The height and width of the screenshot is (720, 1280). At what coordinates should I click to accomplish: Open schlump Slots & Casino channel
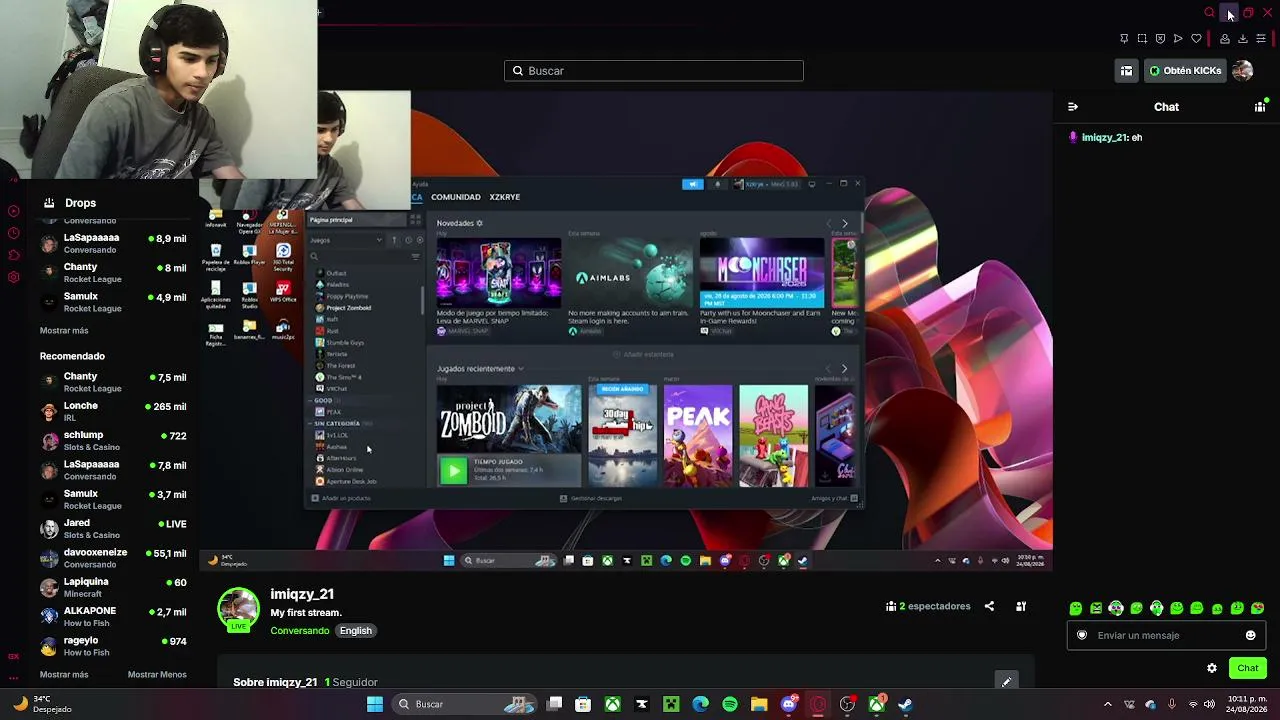point(113,441)
